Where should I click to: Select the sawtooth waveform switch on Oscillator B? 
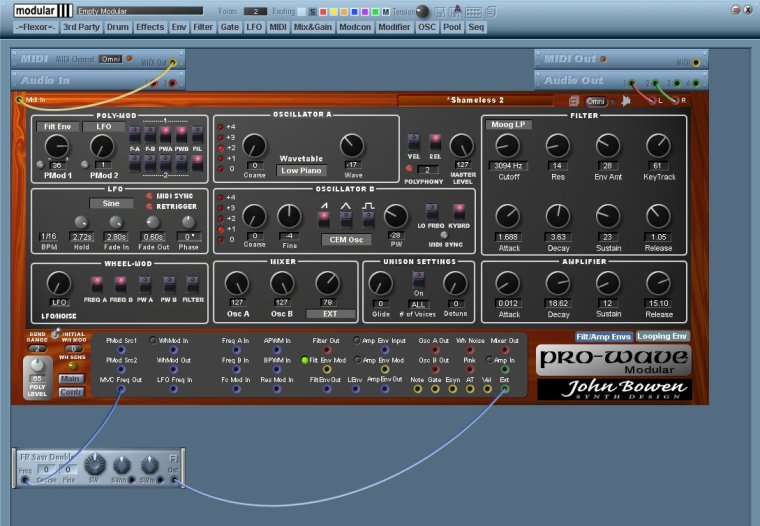324,220
